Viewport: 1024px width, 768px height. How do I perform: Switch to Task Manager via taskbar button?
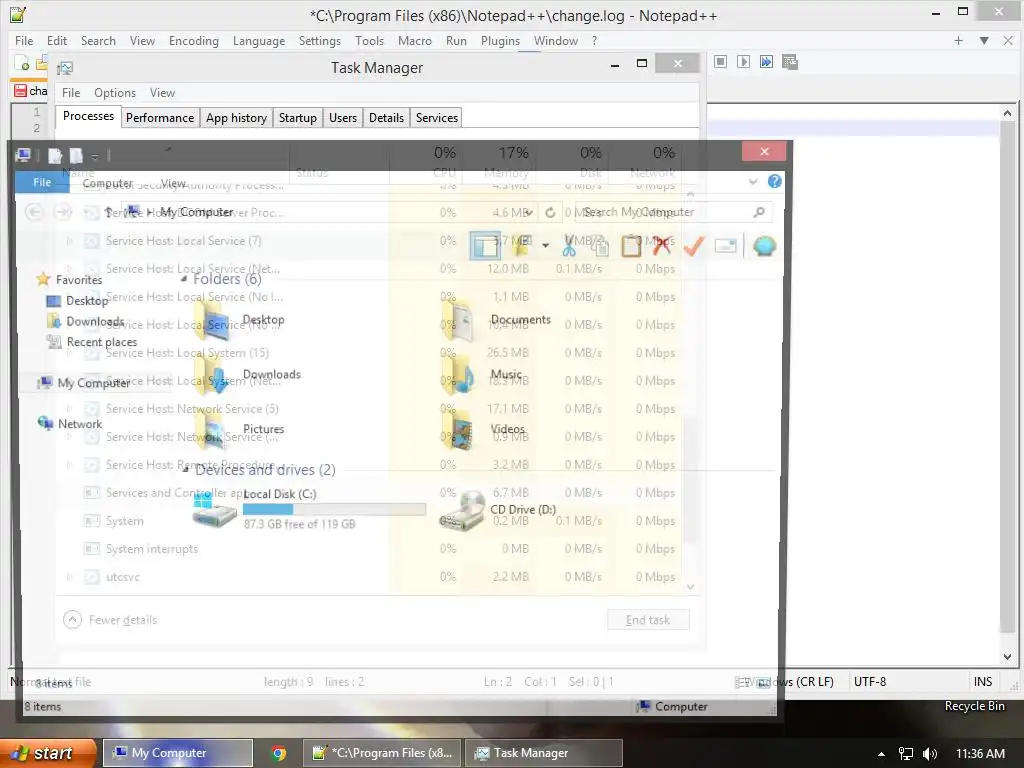pyautogui.click(x=544, y=753)
